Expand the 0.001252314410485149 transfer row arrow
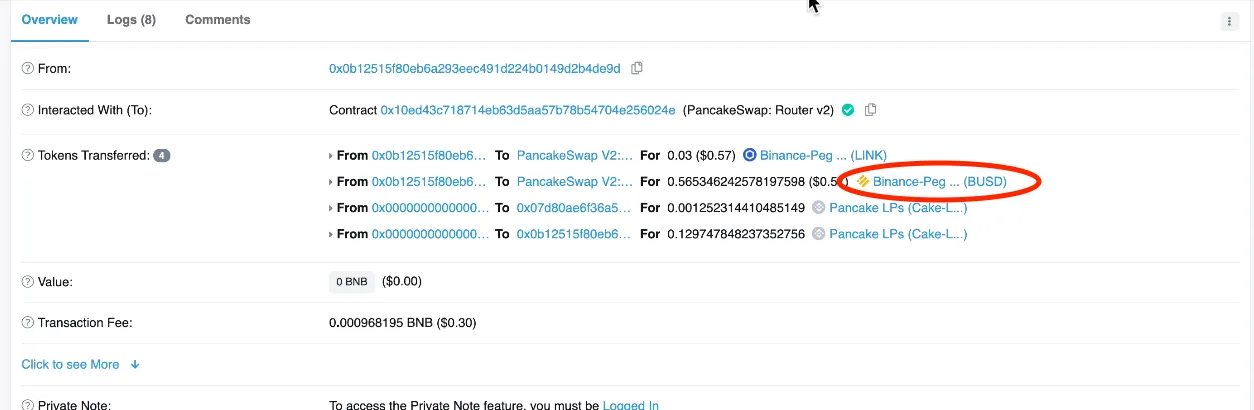Viewport: 1254px width, 410px height. coord(331,208)
